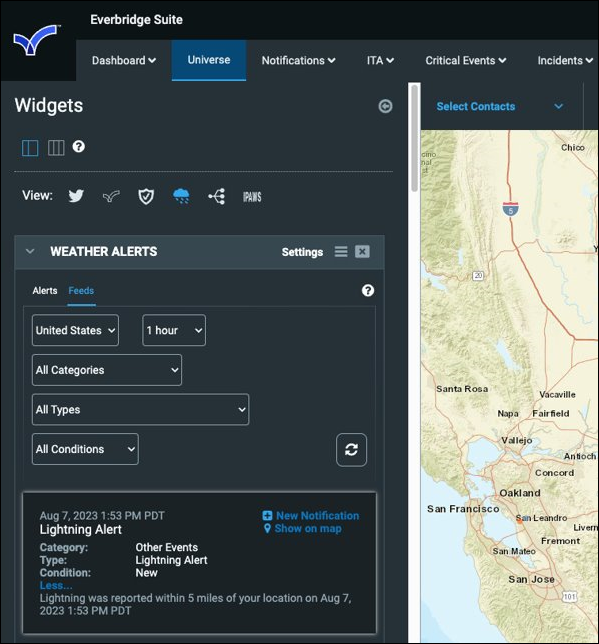Show the branching nodes widget view
The width and height of the screenshot is (599, 644).
(x=217, y=196)
